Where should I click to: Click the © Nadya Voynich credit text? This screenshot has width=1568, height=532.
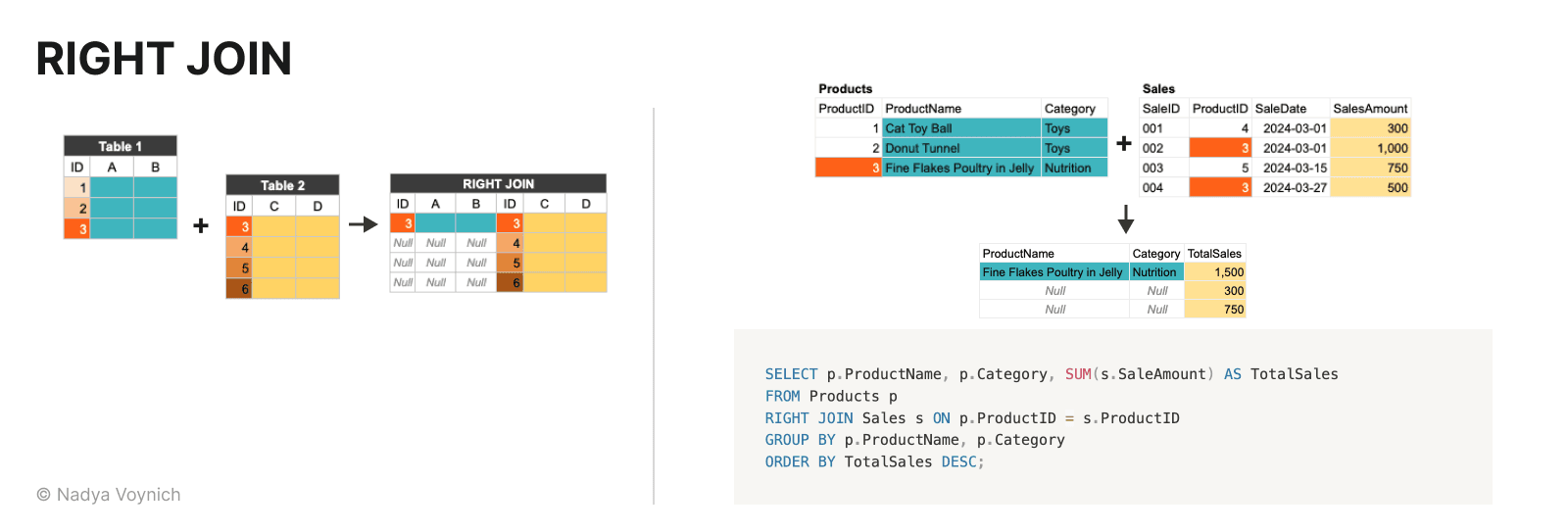click(109, 495)
